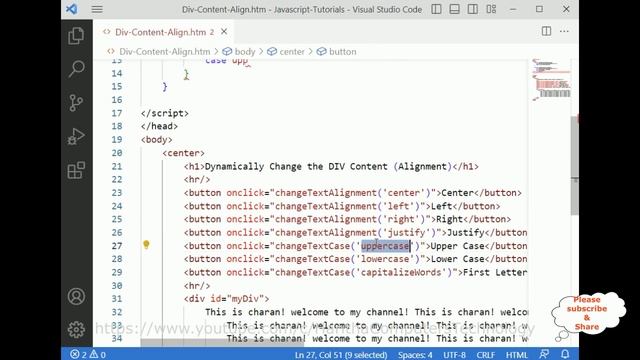Change end of line sequence CRLF
Screen dimensions: 640x360
pos(485,355)
